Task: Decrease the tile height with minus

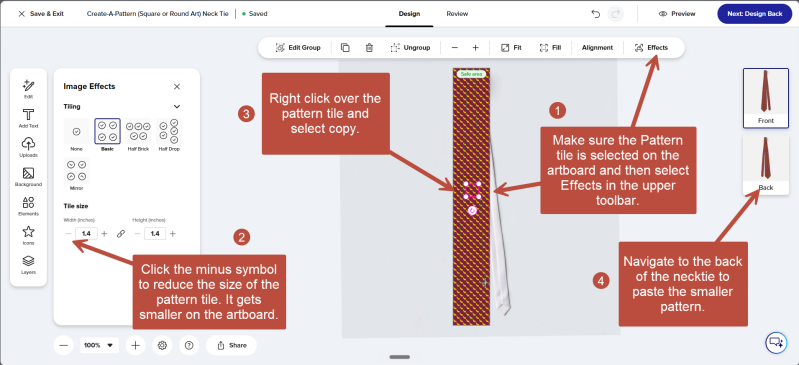Action: tap(137, 233)
